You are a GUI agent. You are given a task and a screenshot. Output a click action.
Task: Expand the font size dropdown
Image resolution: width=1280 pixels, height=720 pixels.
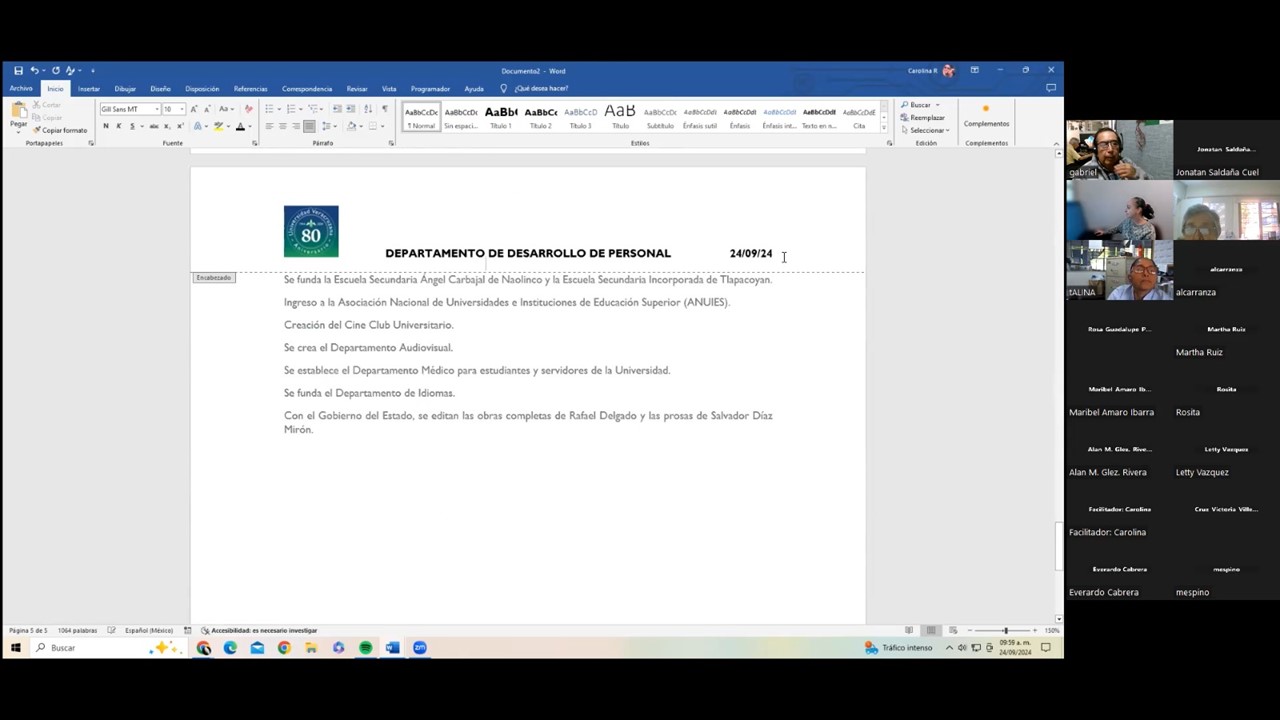tap(181, 109)
